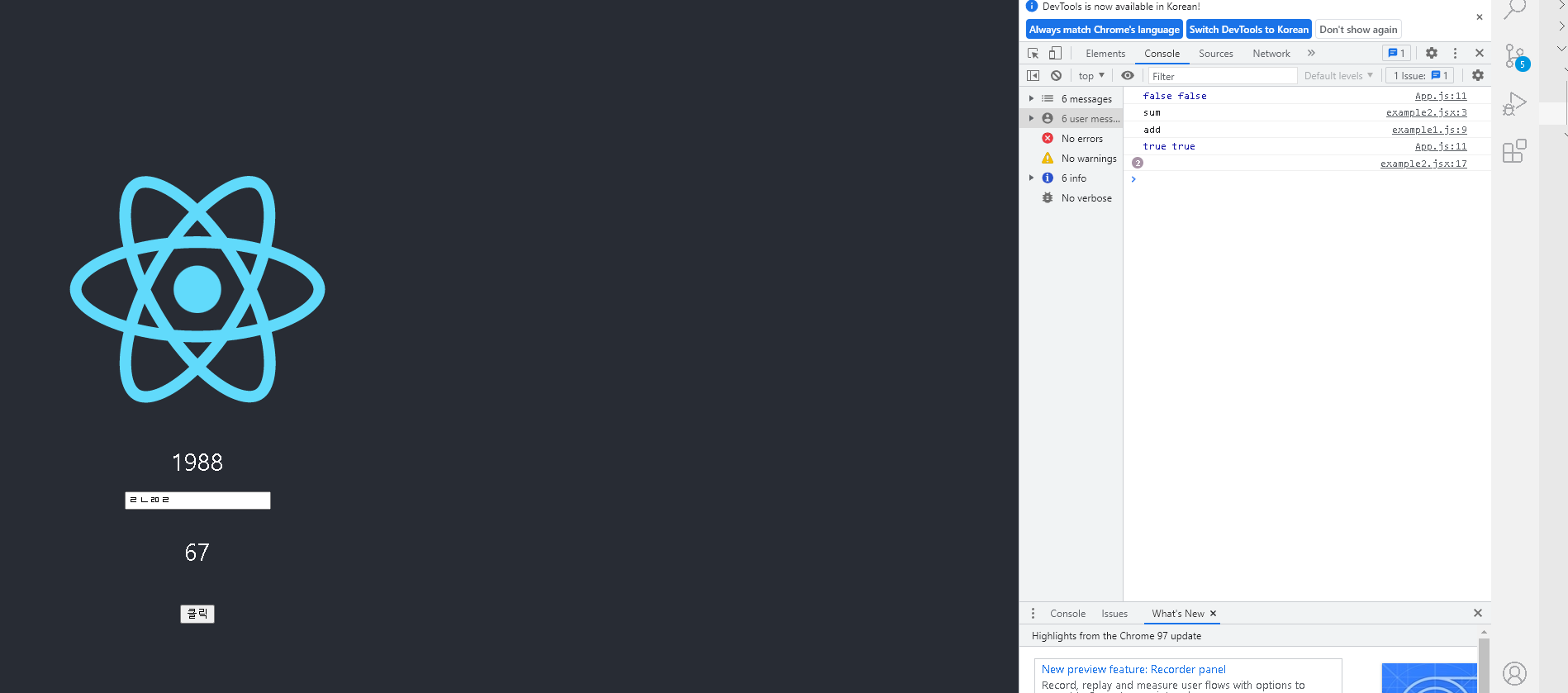Open the Run and Debug icon
1568x693 pixels.
pos(1514,104)
